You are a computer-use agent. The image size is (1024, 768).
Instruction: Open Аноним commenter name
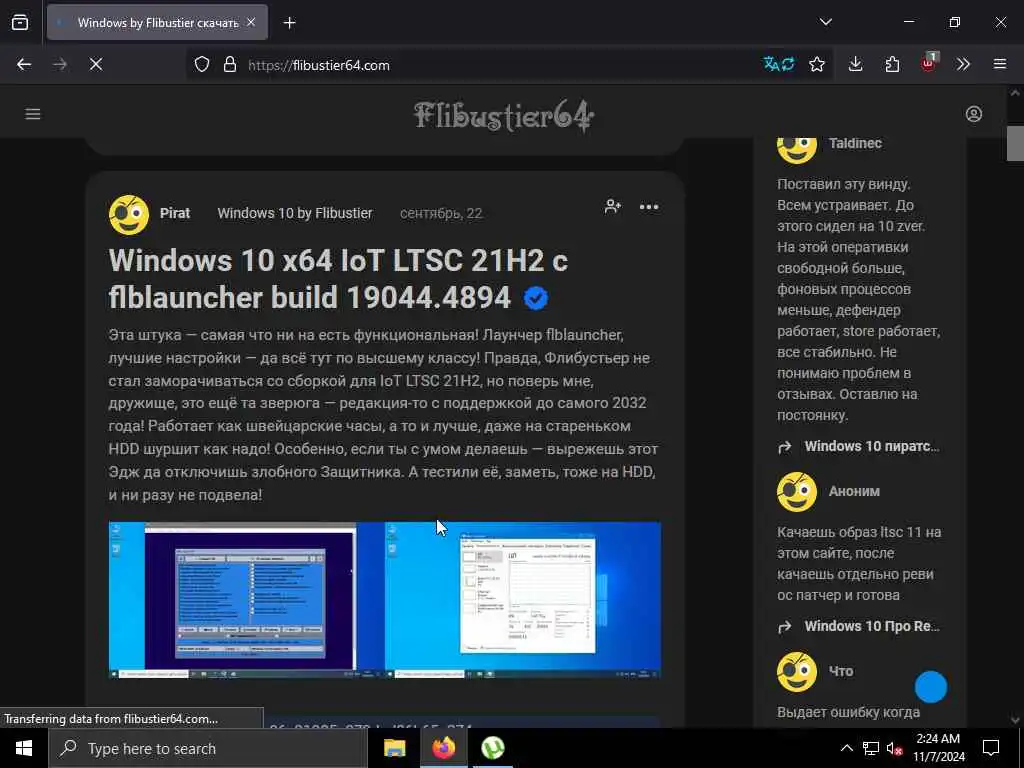[x=854, y=491]
